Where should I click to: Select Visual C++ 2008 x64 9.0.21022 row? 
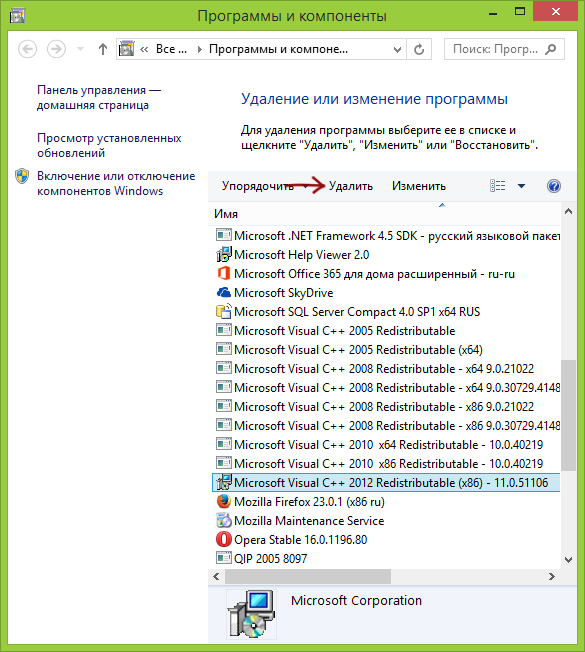[x=386, y=368]
